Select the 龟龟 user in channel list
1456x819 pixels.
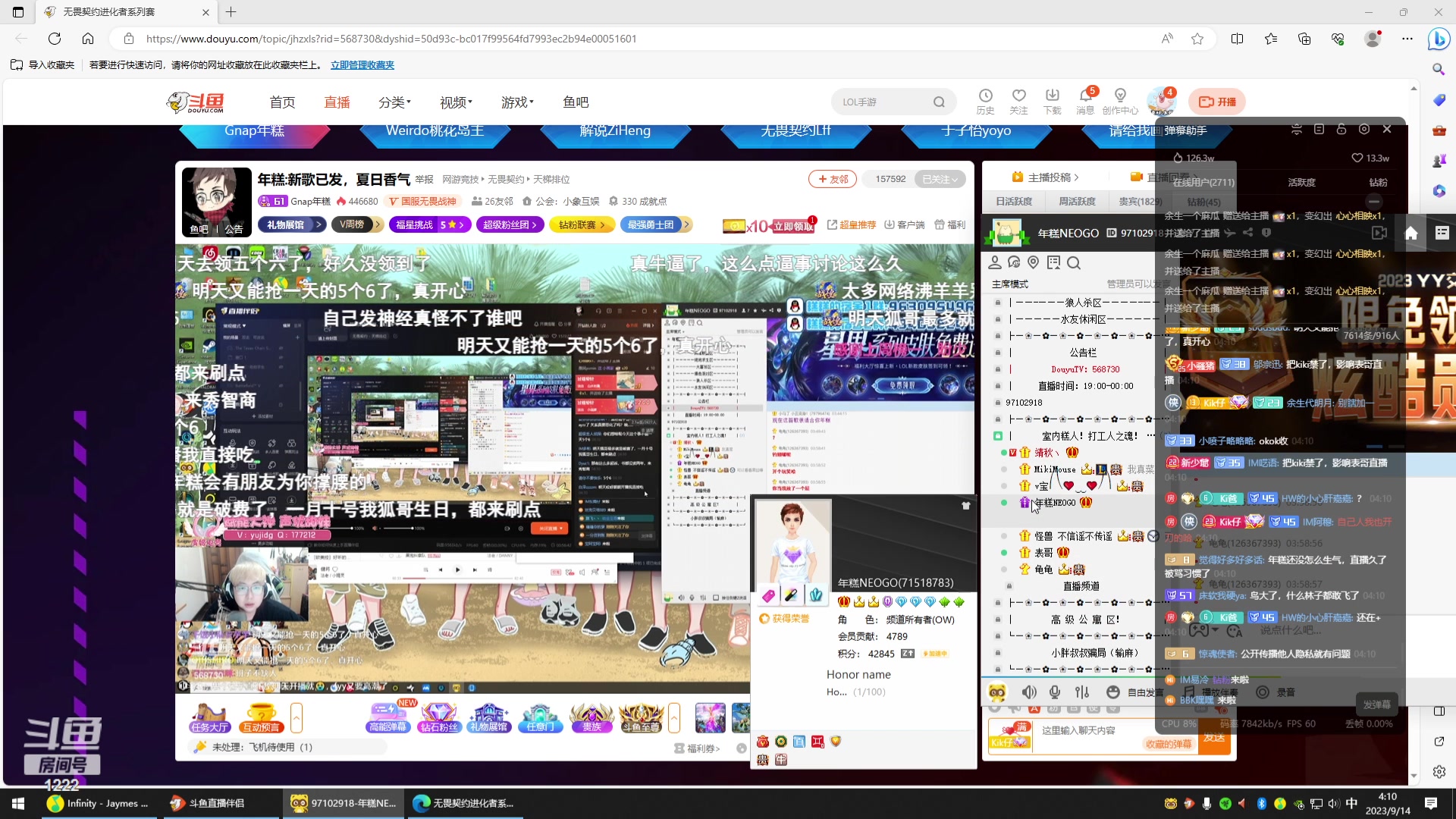coord(1043,570)
